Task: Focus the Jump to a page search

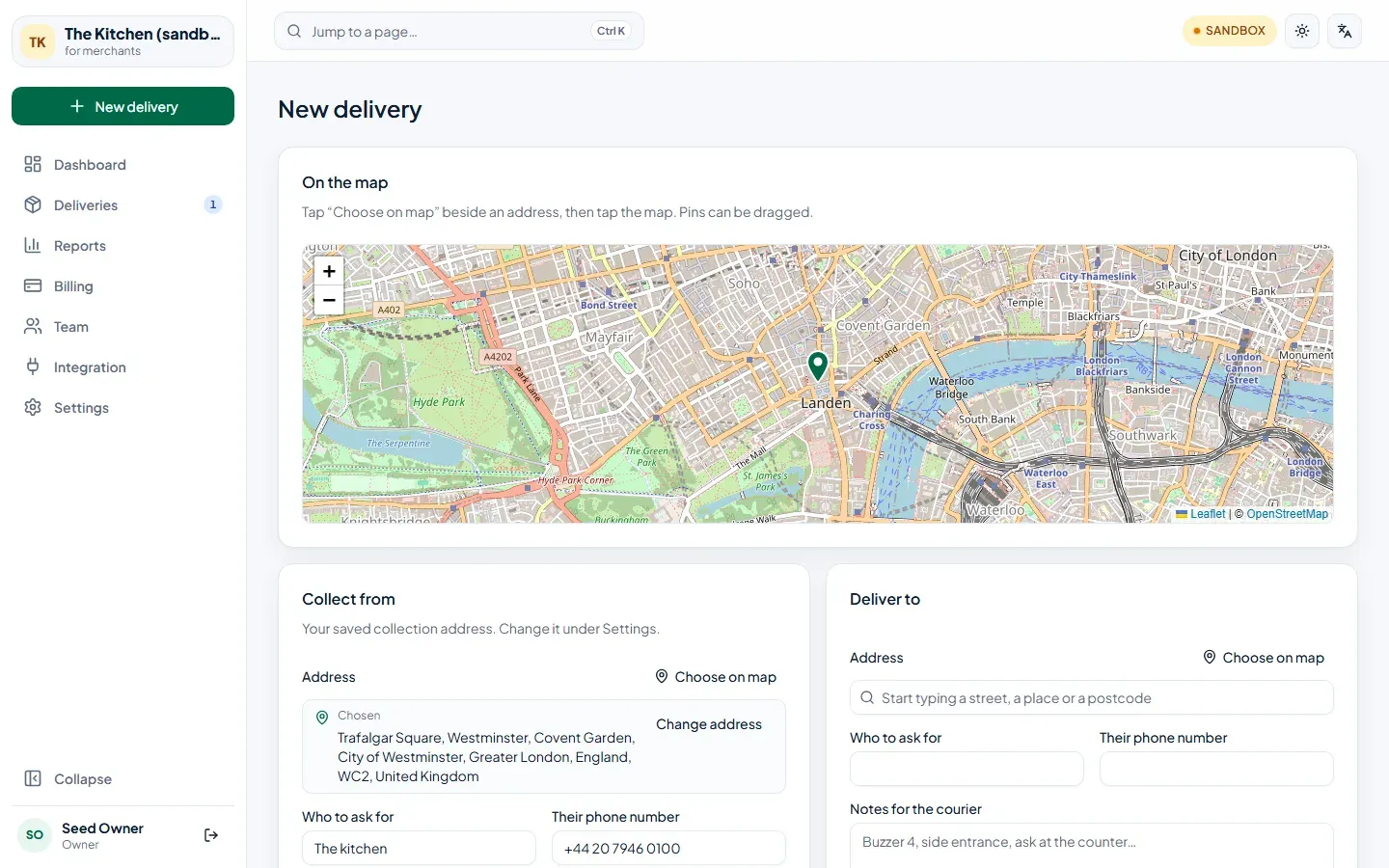Action: pos(459,31)
